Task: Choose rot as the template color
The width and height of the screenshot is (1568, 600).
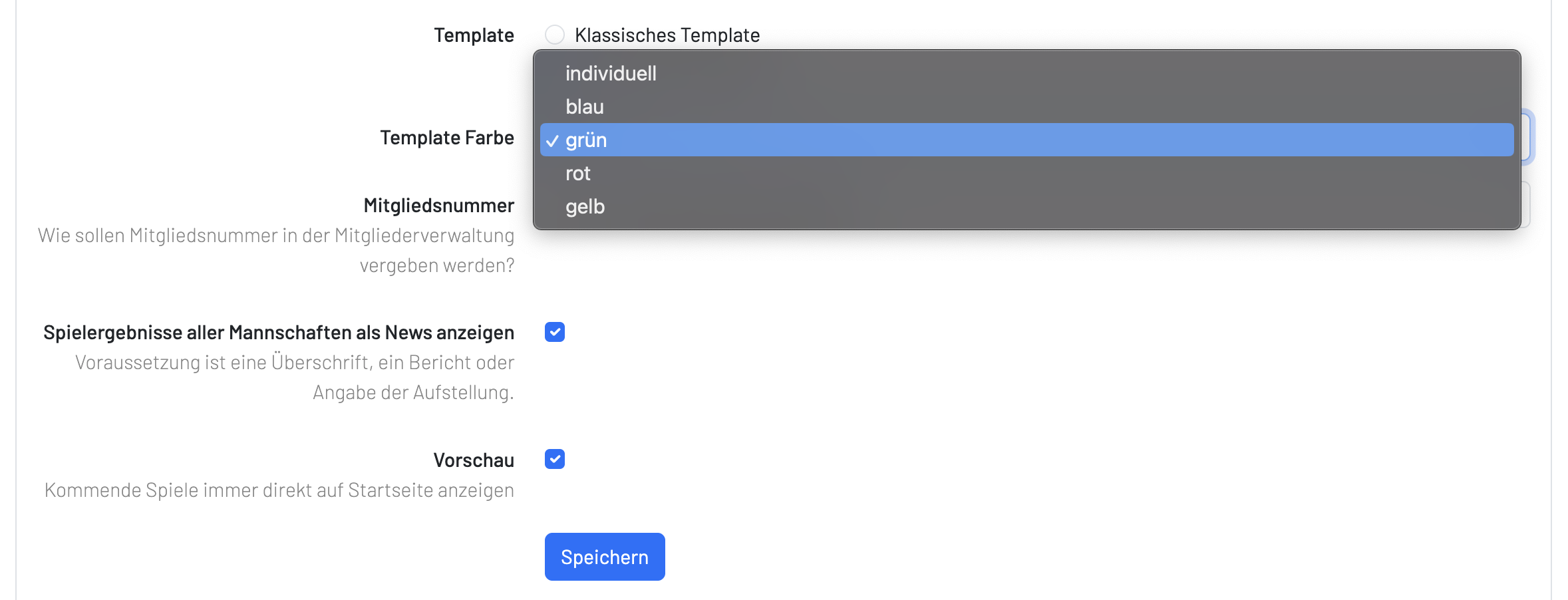Action: [578, 174]
